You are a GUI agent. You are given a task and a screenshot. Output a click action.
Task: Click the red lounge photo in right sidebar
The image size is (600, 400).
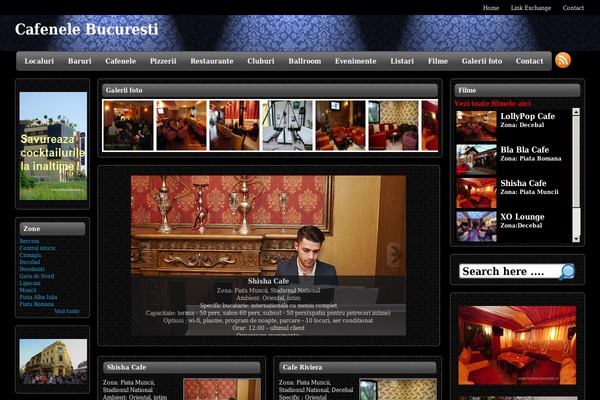[517, 345]
